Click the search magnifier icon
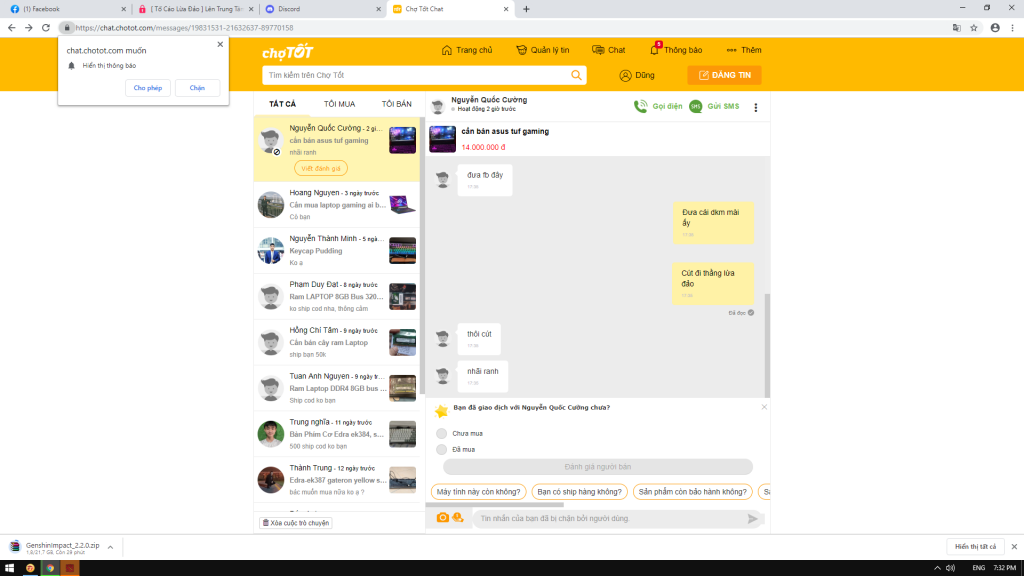Viewport: 1024px width, 576px height. click(x=576, y=75)
